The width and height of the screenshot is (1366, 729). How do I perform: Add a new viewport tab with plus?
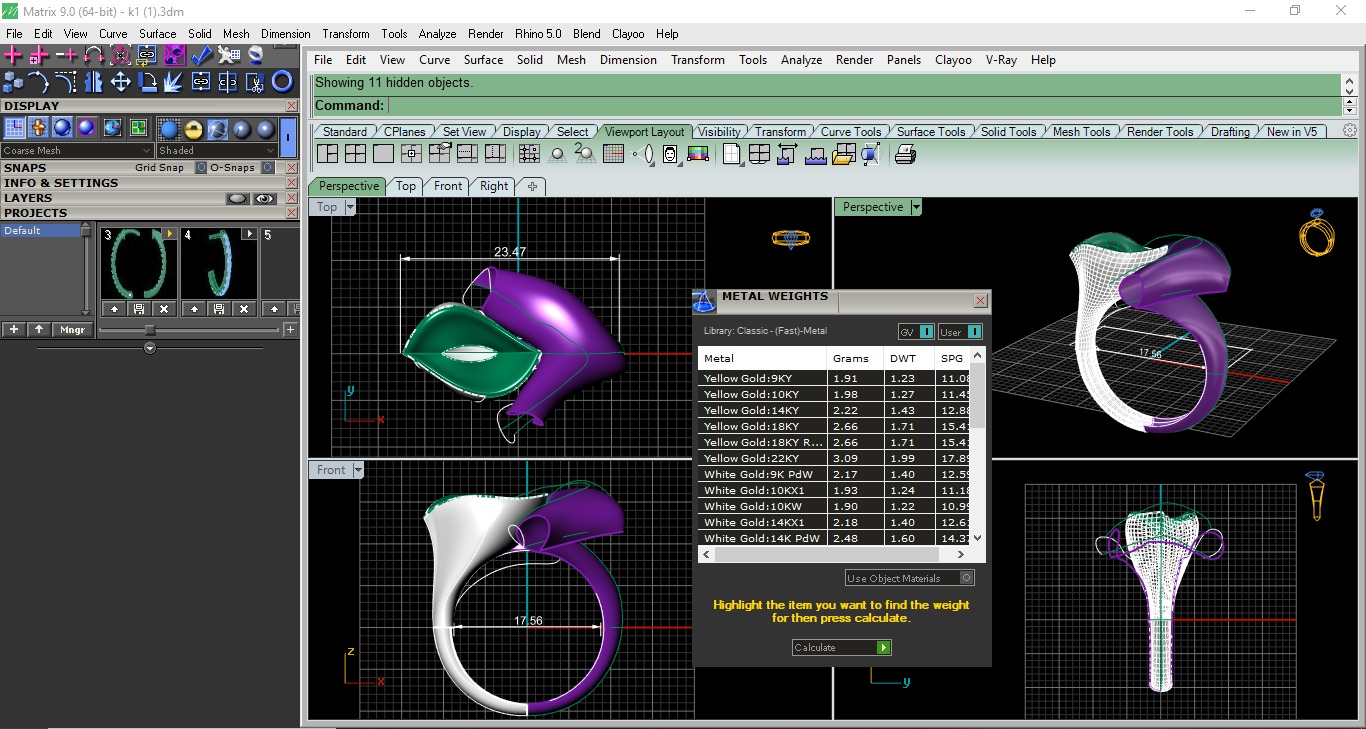[x=532, y=186]
